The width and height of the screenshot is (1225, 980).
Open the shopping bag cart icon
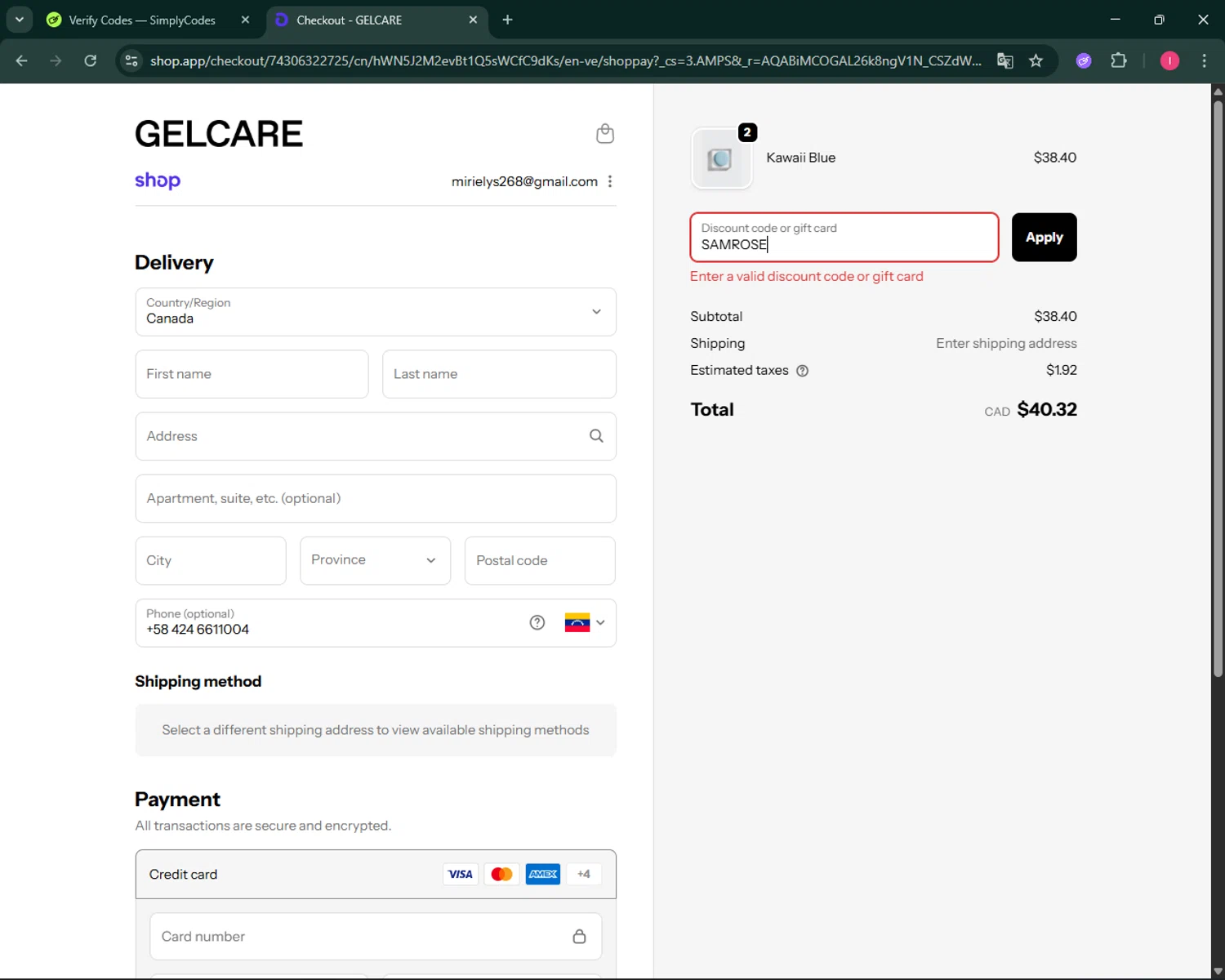click(x=604, y=133)
